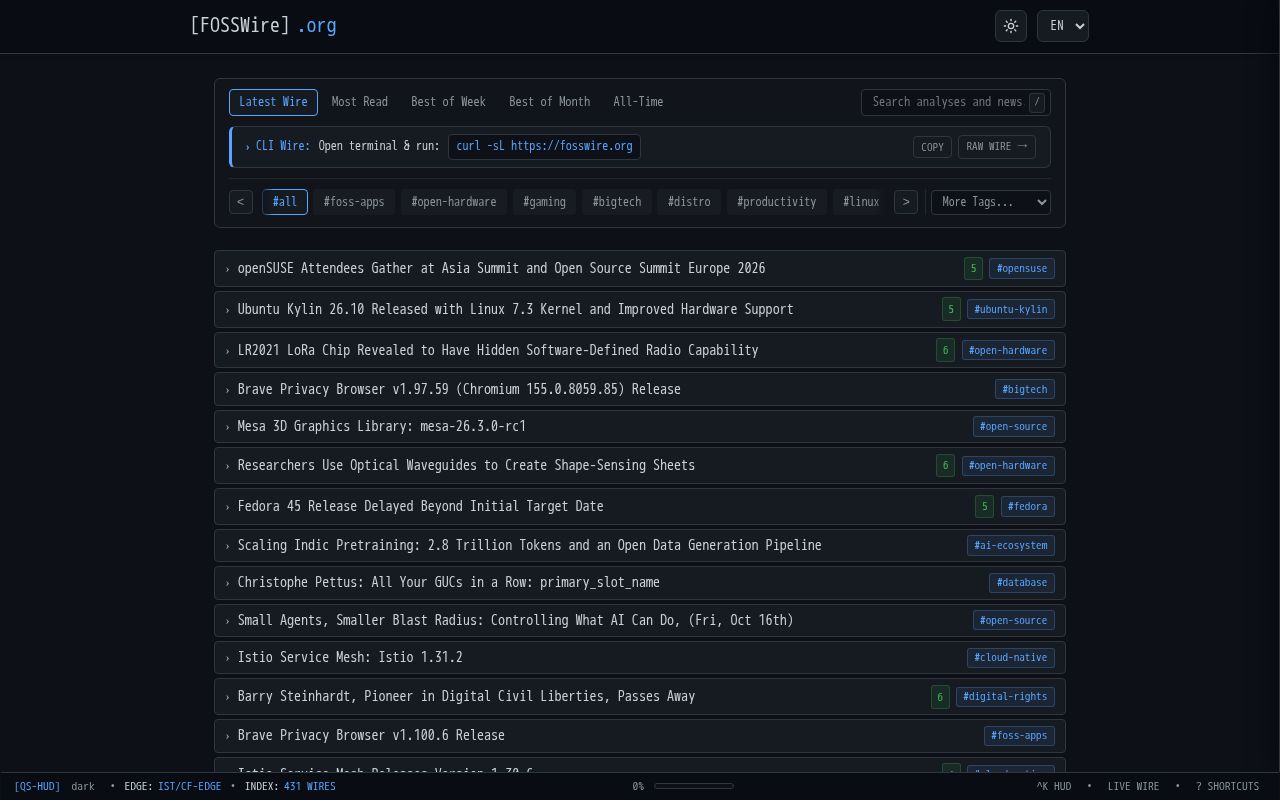Select the Latest Wire tab

click(x=273, y=102)
